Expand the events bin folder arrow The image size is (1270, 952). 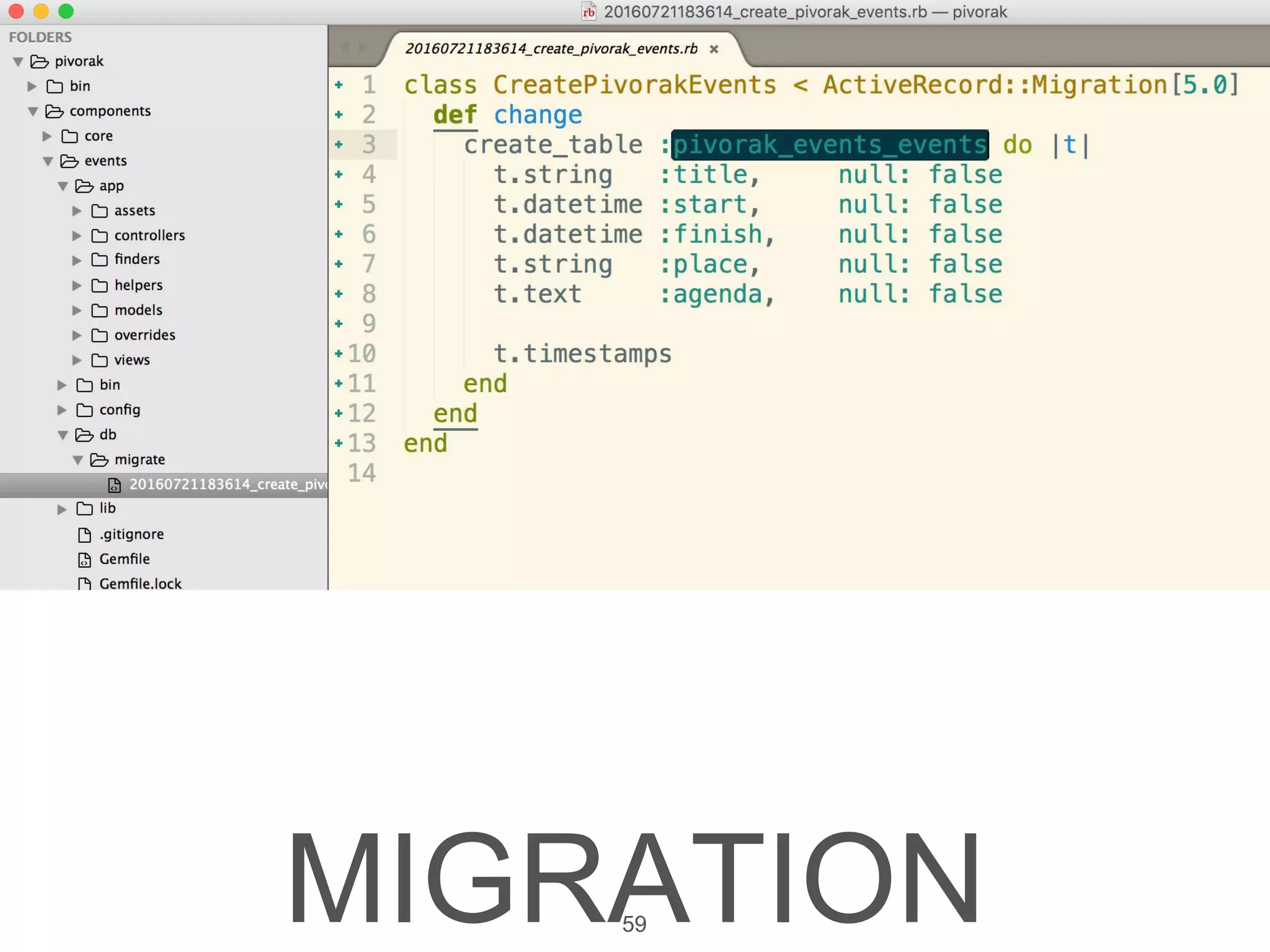62,385
